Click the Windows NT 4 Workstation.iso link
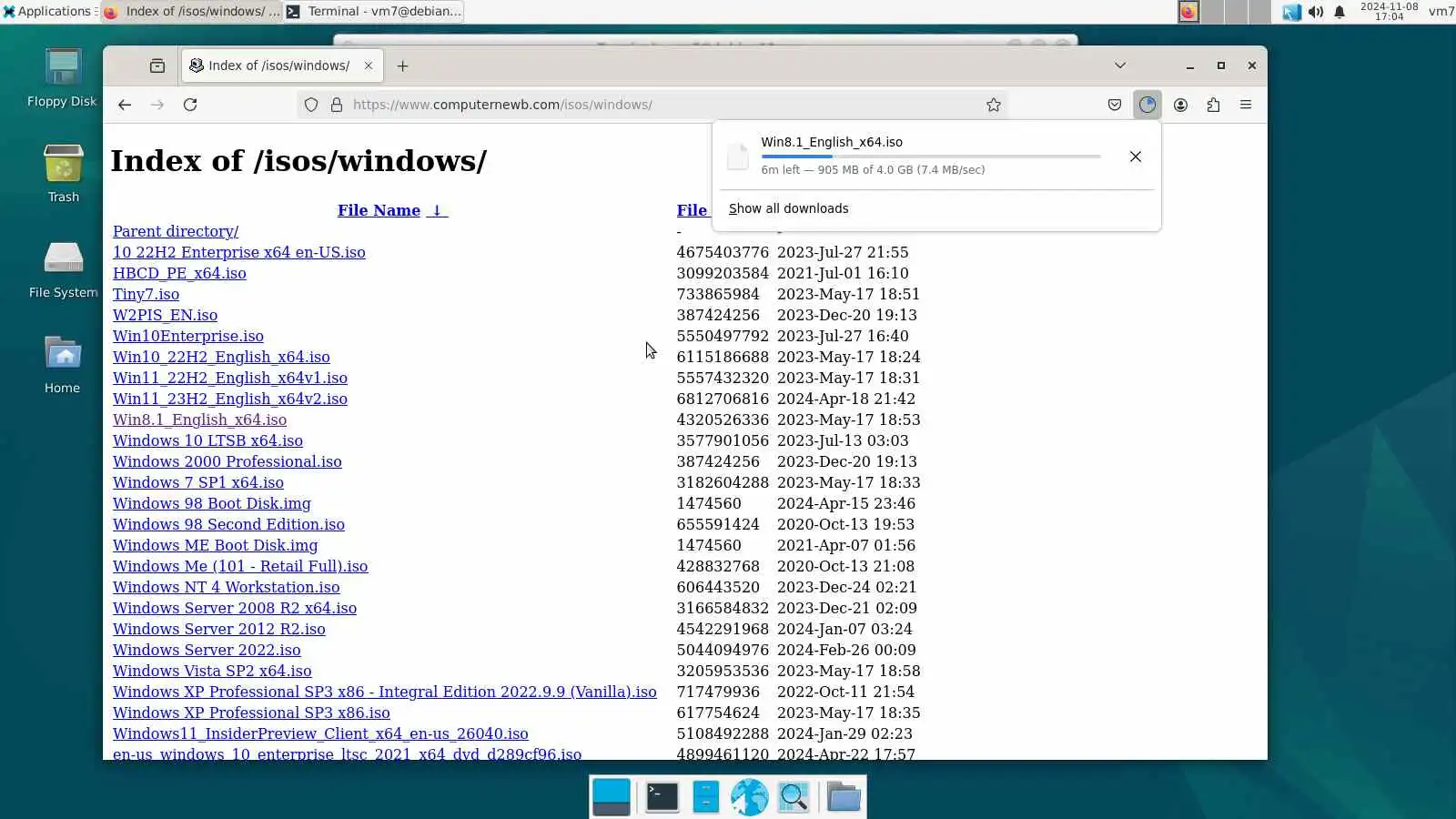Image resolution: width=1456 pixels, height=819 pixels. (227, 587)
